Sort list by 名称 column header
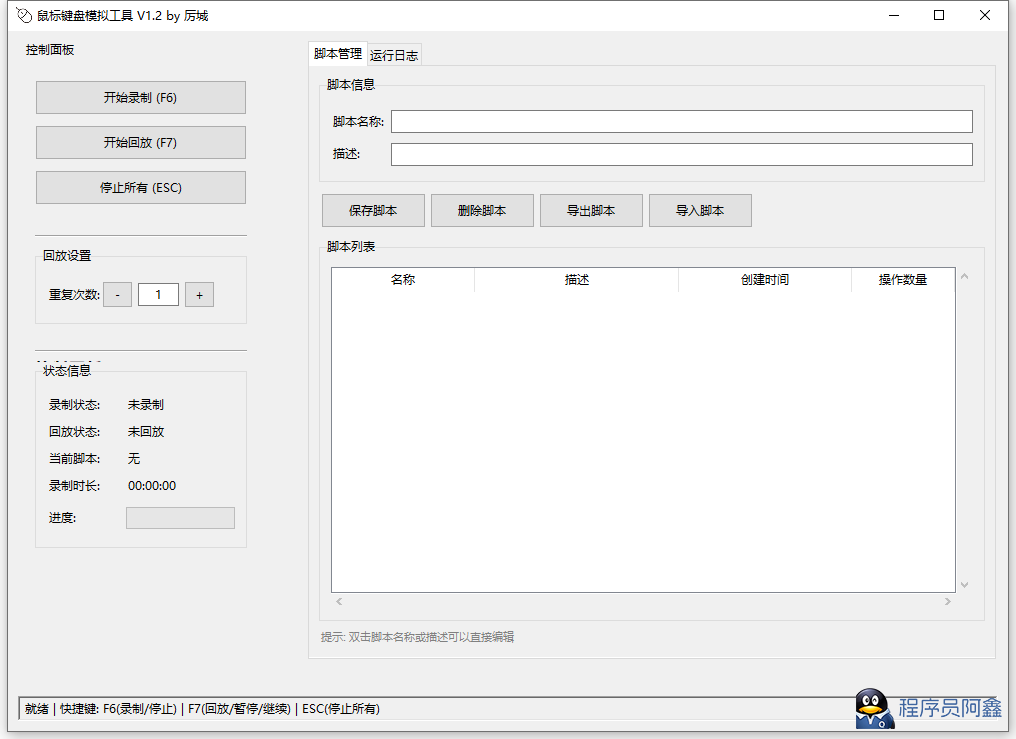 (403, 280)
